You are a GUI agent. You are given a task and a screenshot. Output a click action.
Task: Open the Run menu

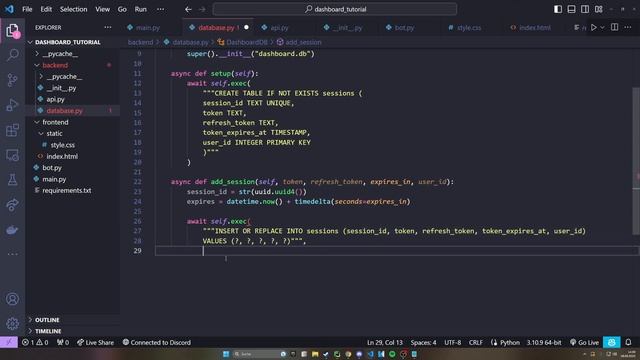coord(140,9)
